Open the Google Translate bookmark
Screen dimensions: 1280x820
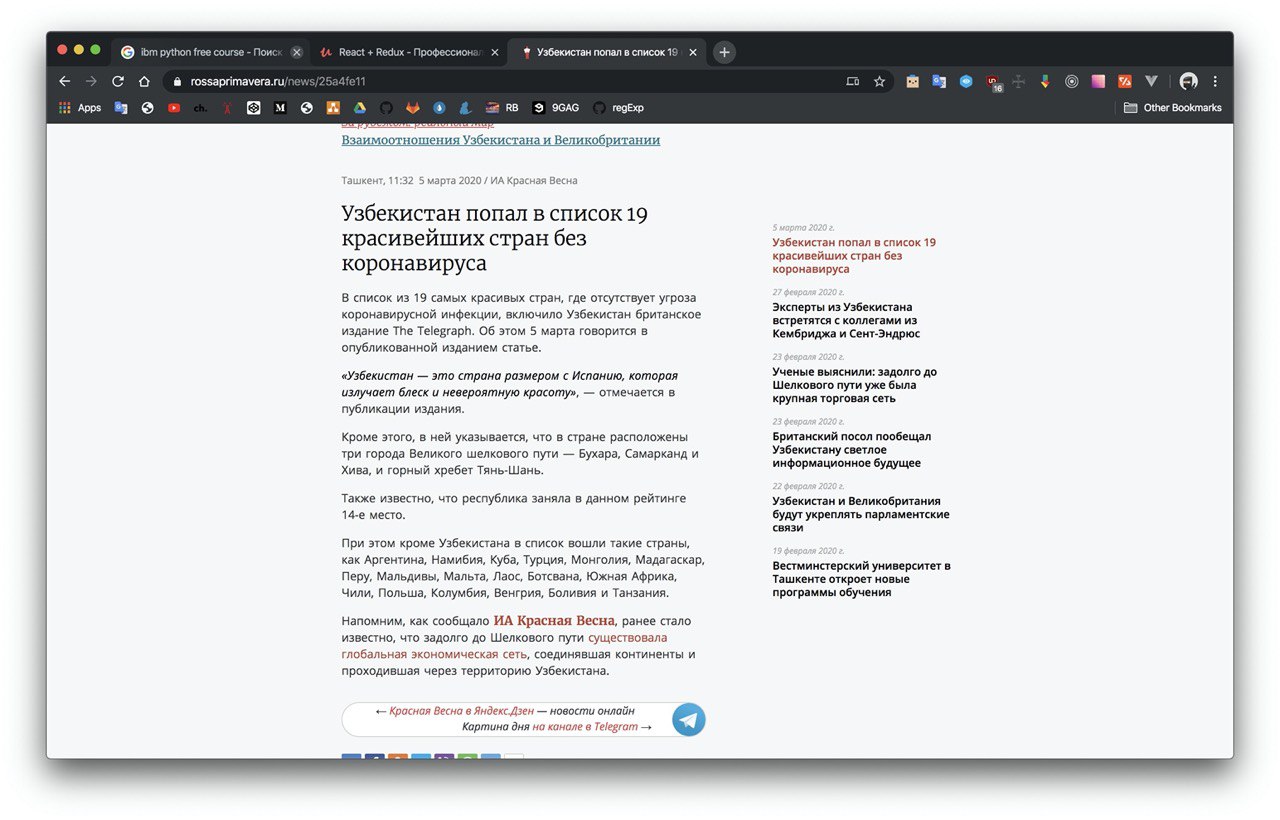121,108
